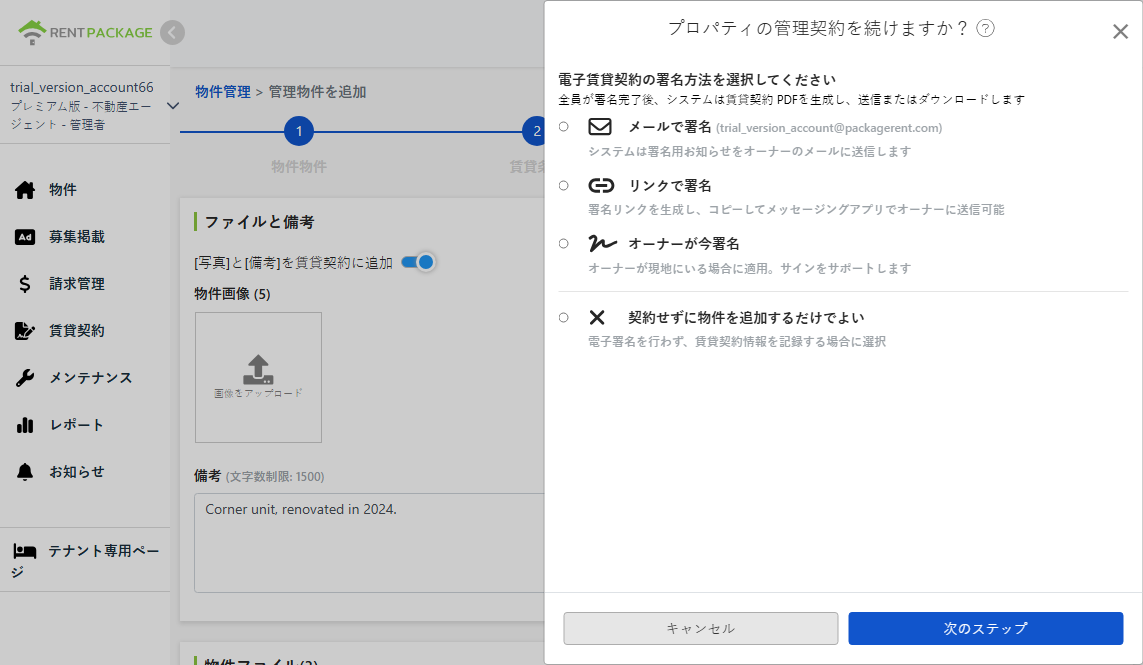Click the 契約せずに物件を追加するだけでよい label
Image resolution: width=1143 pixels, height=665 pixels.
click(746, 317)
